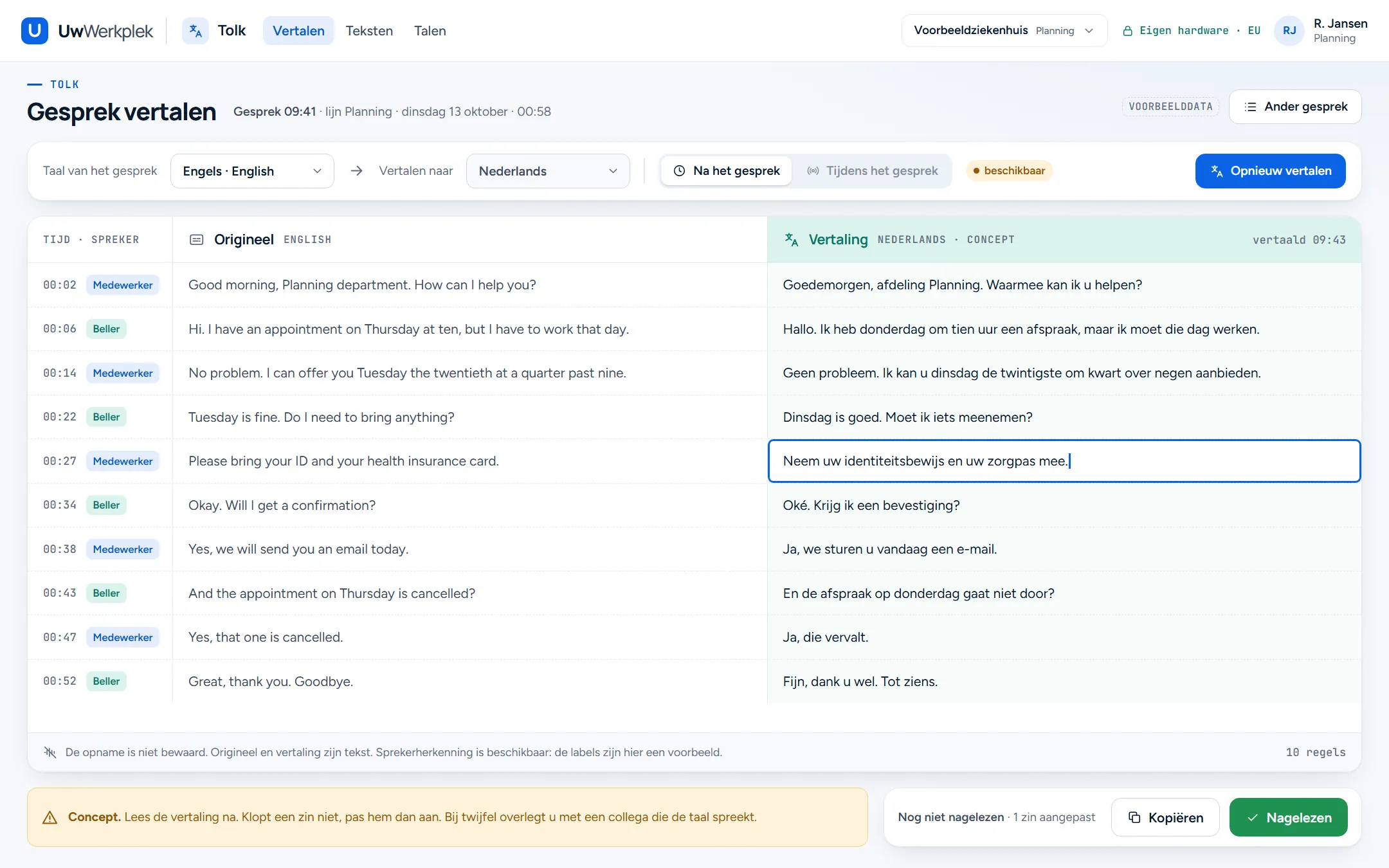Click the '10 regels' count
Viewport: 1389px width, 868px height.
[x=1316, y=752]
